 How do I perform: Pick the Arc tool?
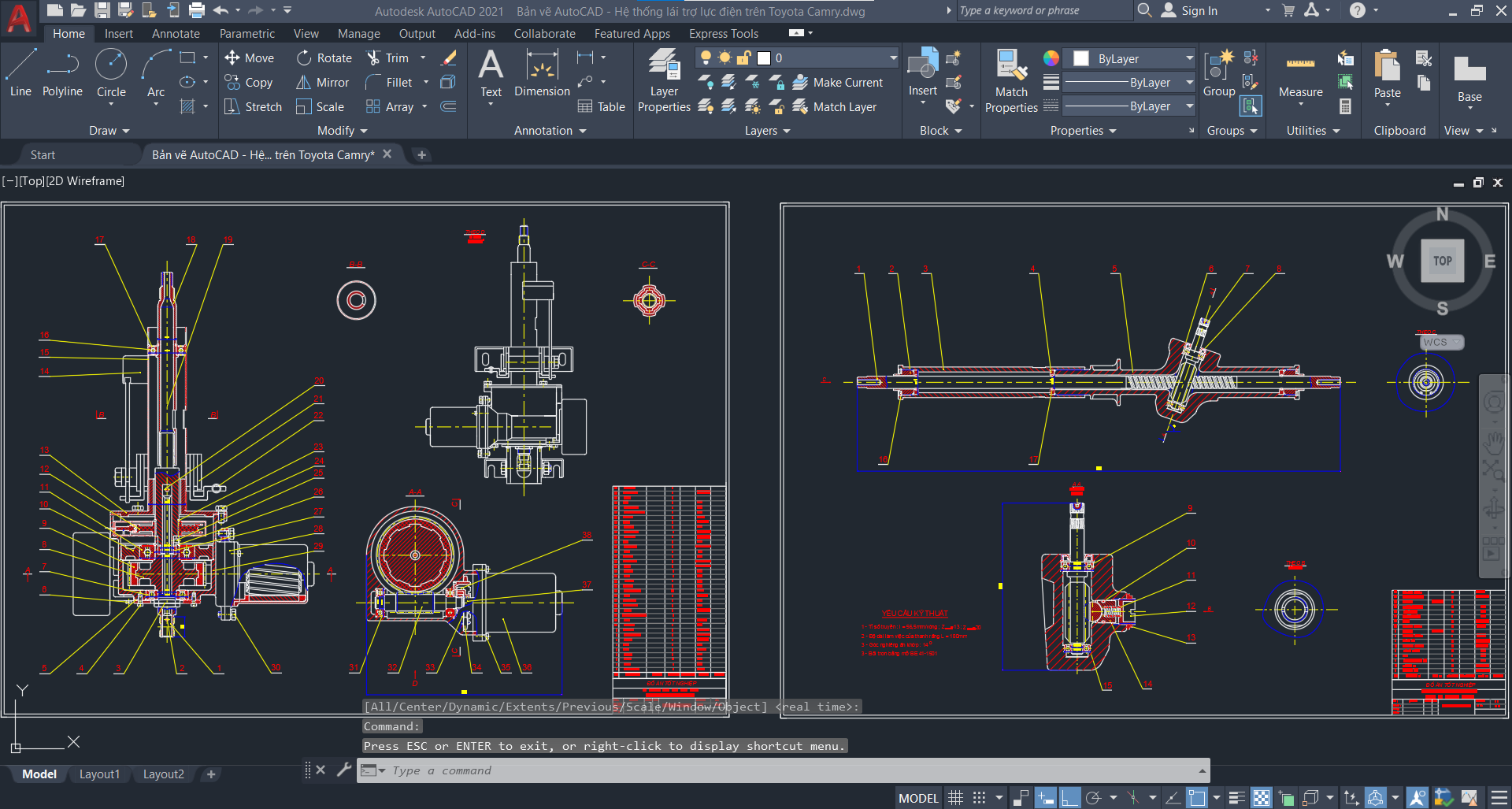coord(156,72)
